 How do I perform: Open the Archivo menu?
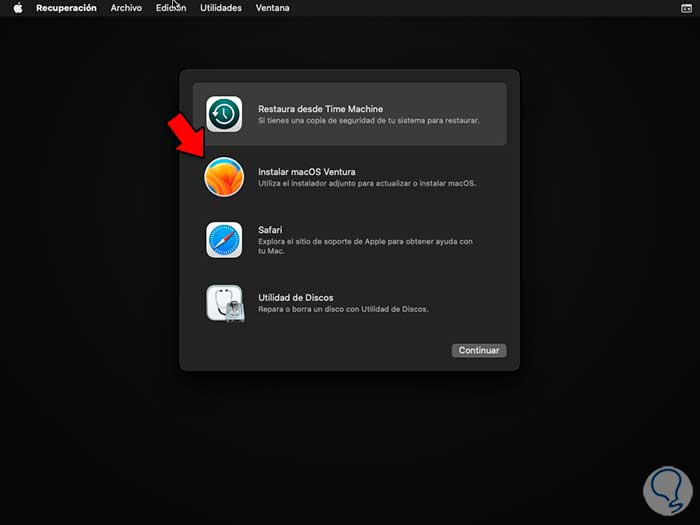tap(126, 8)
